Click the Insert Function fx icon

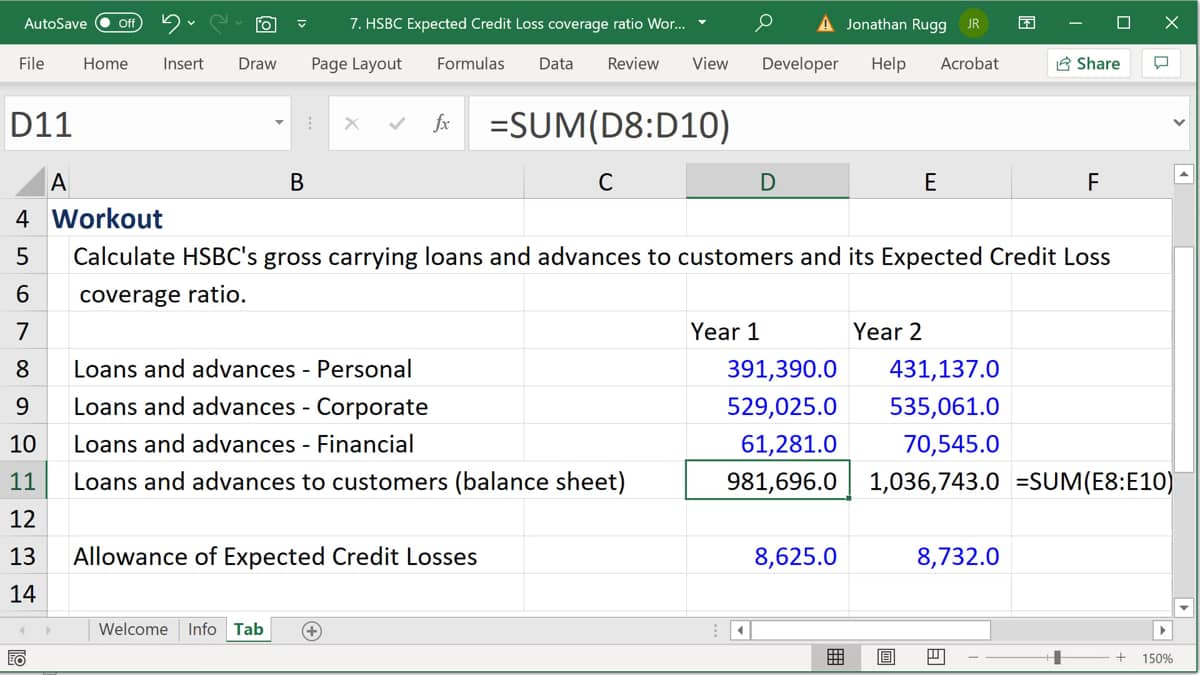click(x=441, y=124)
